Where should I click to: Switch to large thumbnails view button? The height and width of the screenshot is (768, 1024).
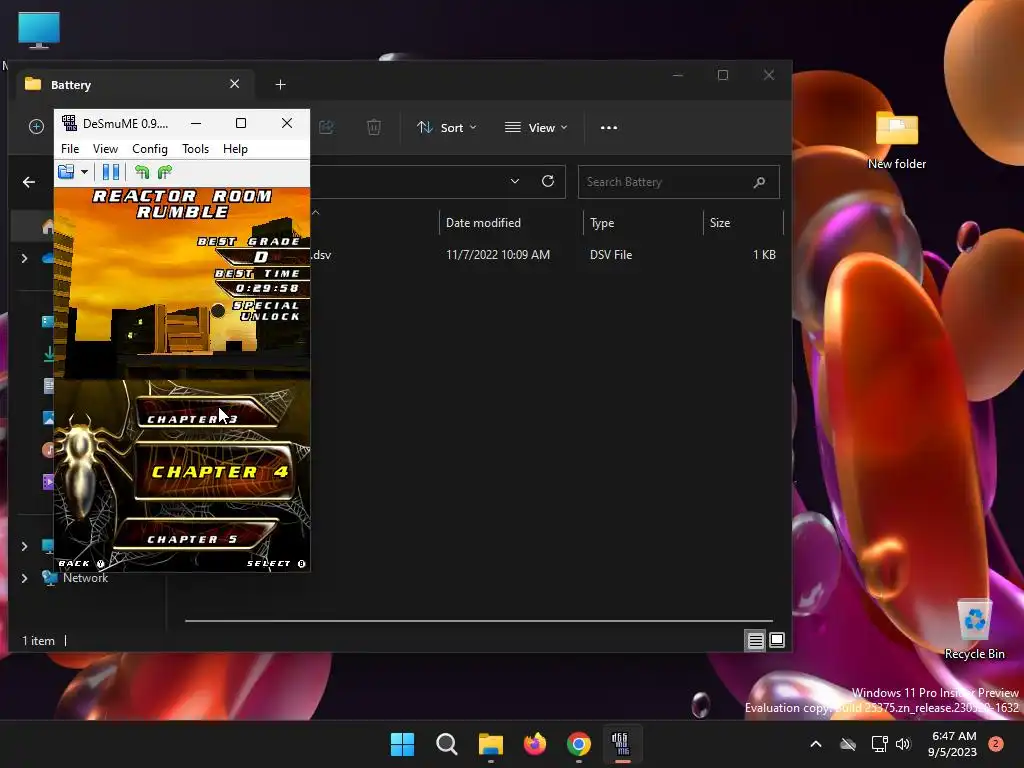point(777,641)
